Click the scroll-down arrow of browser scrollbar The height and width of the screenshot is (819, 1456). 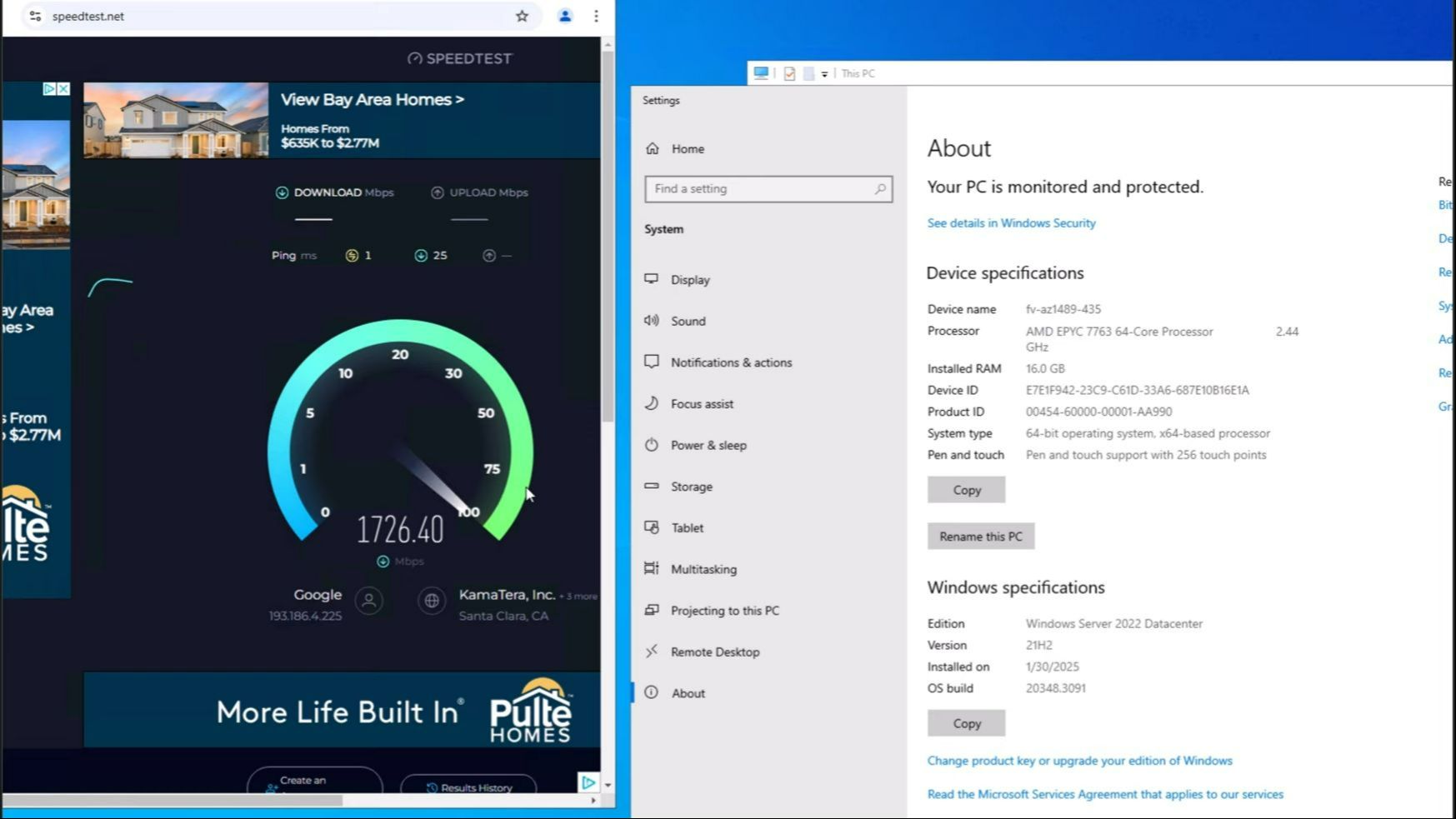[x=608, y=786]
